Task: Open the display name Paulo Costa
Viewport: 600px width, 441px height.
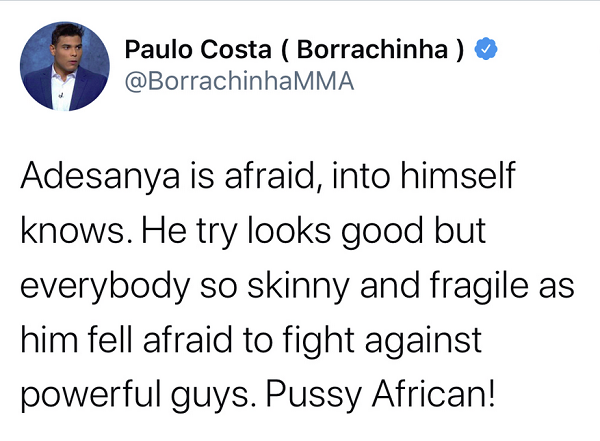Action: (198, 49)
